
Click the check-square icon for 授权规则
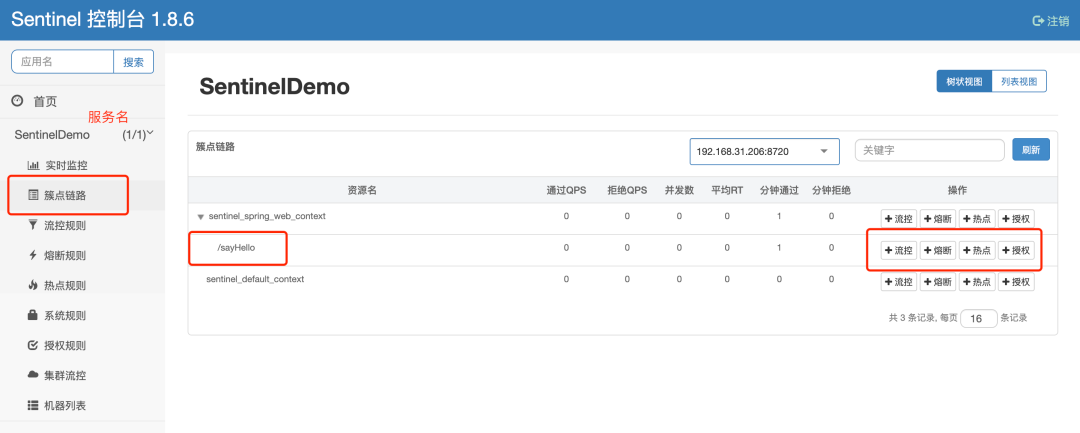tap(32, 346)
